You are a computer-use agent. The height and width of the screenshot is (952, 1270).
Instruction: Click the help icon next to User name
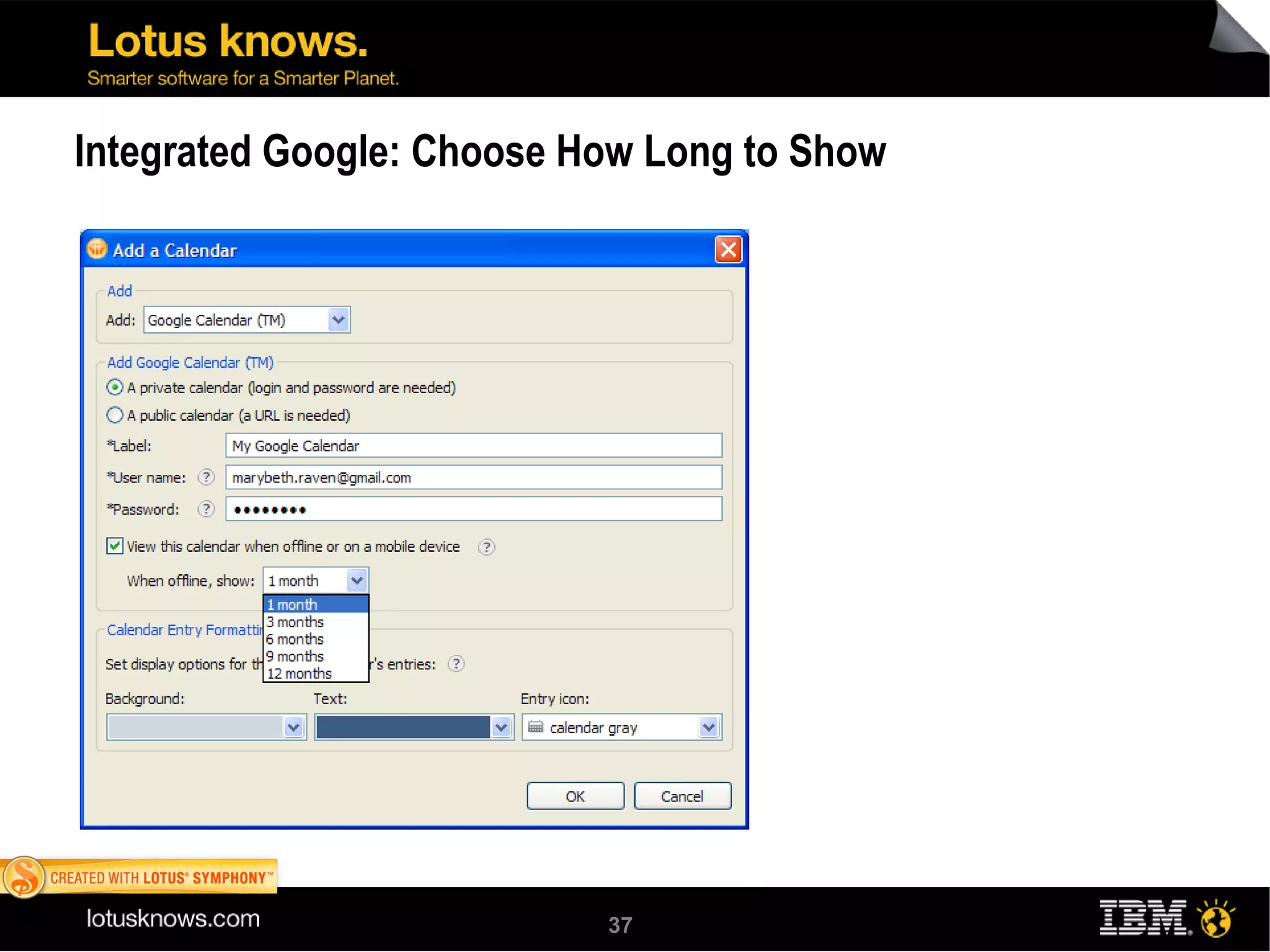click(206, 477)
